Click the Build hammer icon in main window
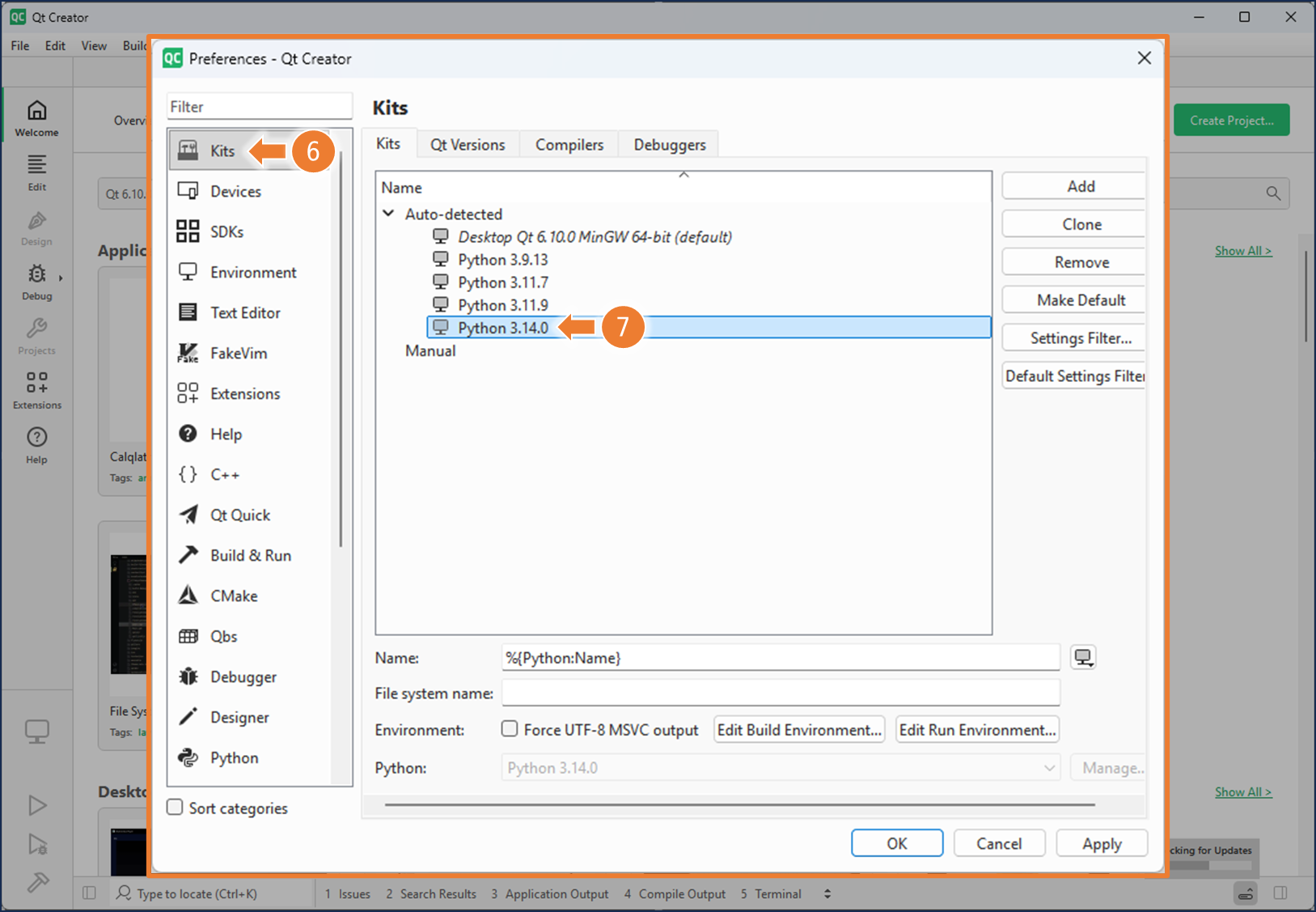The height and width of the screenshot is (912, 1316). coord(37,882)
